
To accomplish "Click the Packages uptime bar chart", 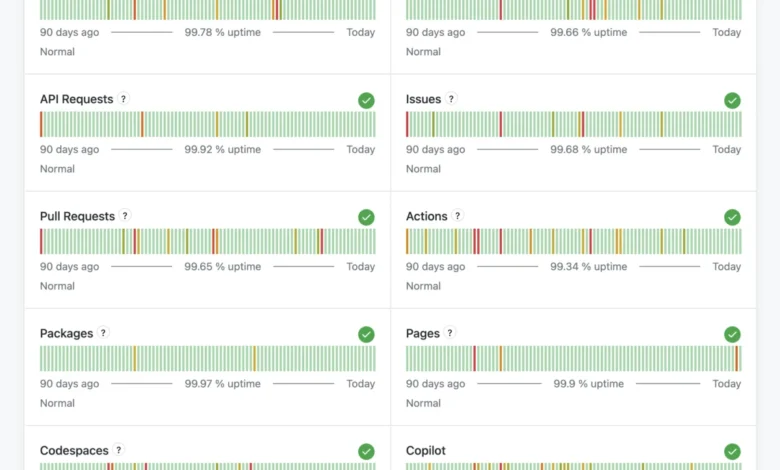I will [208, 358].
